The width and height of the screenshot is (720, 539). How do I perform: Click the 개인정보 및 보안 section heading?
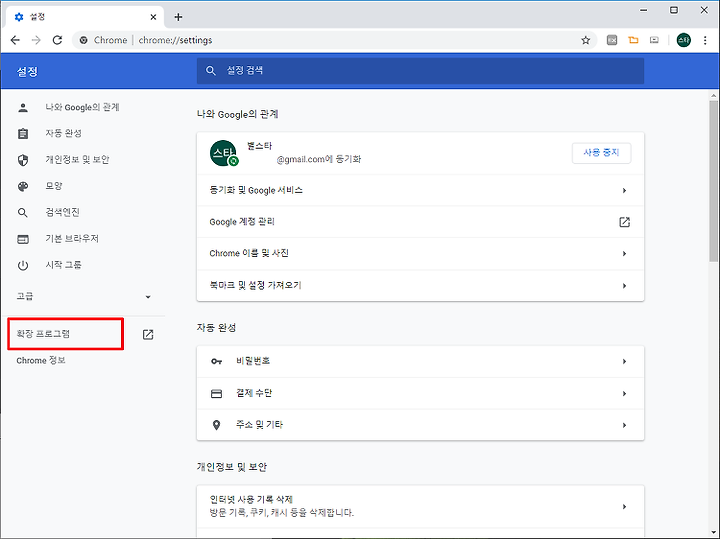(232, 467)
